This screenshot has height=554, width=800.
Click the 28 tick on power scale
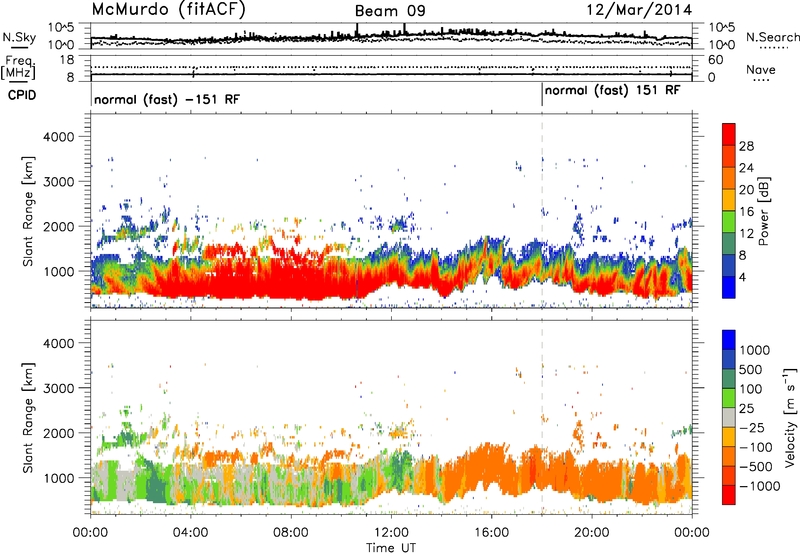click(746, 146)
